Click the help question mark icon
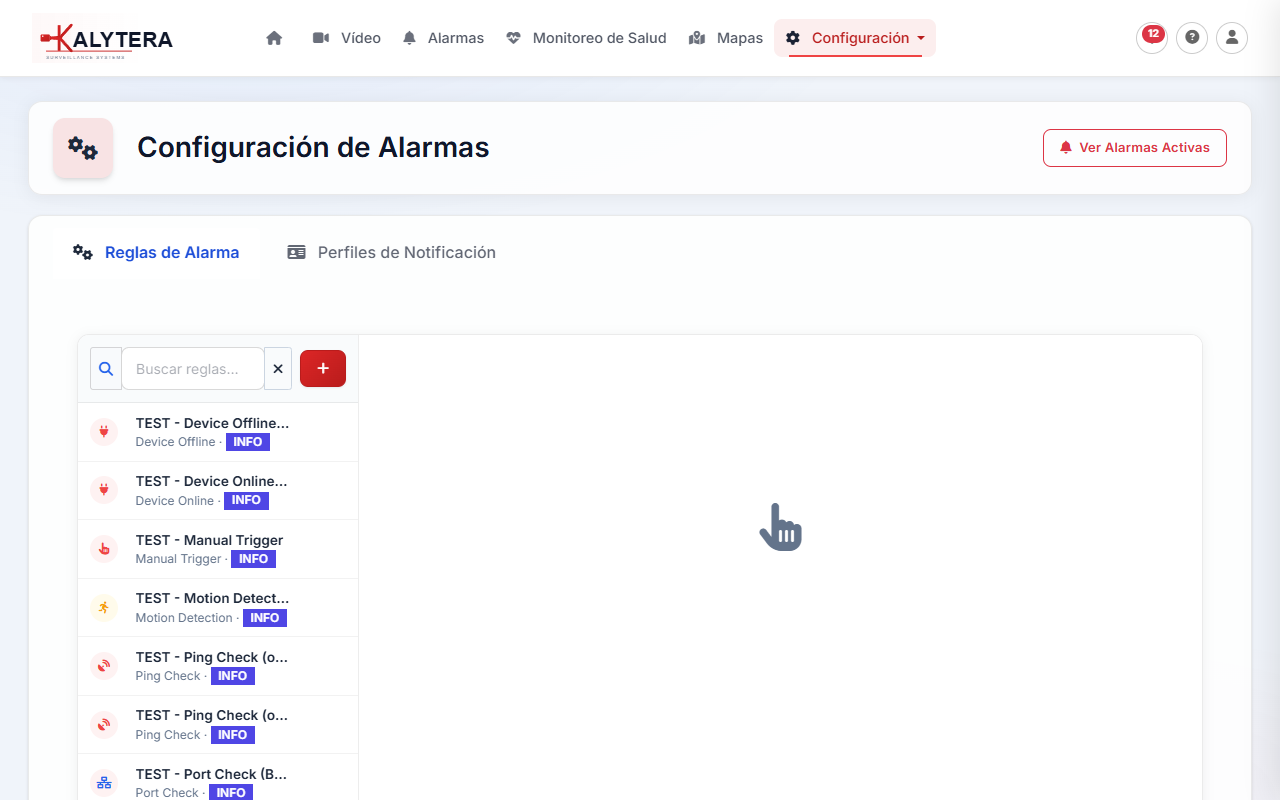 point(1192,38)
